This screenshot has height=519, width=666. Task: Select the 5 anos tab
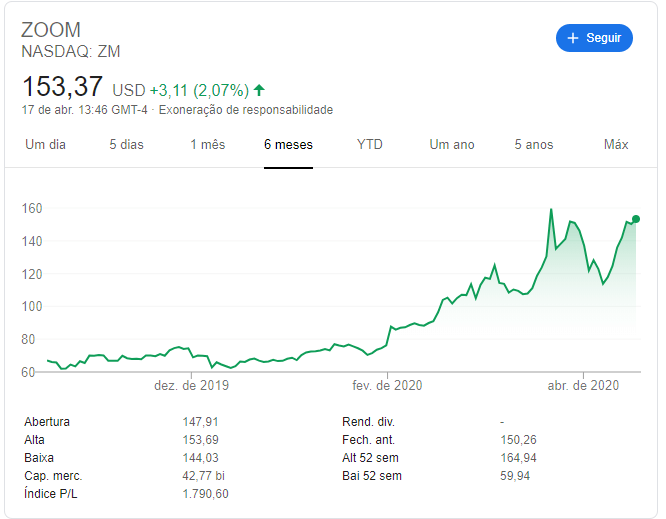coord(534,144)
